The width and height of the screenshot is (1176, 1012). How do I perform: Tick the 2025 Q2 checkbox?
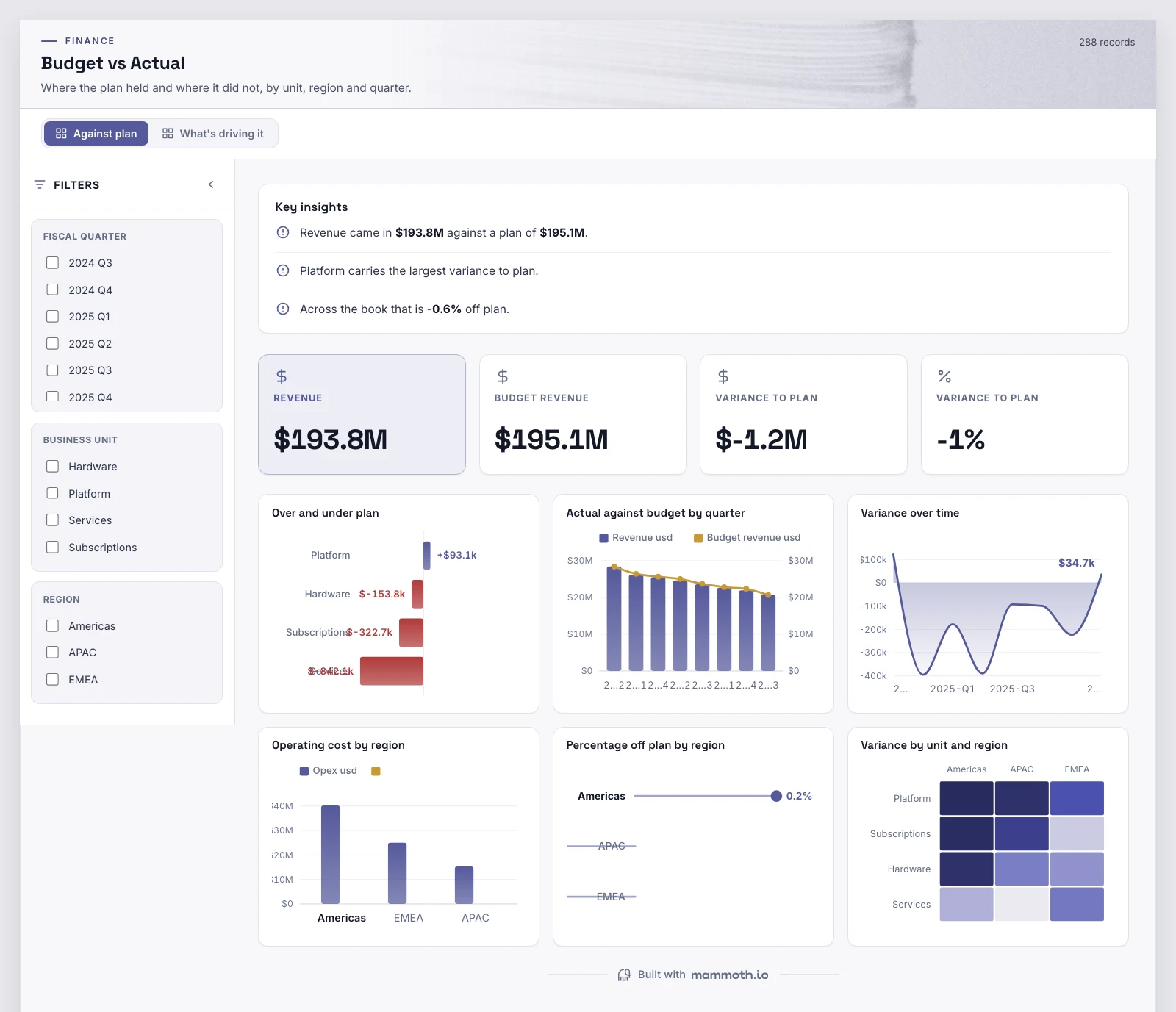[52, 343]
